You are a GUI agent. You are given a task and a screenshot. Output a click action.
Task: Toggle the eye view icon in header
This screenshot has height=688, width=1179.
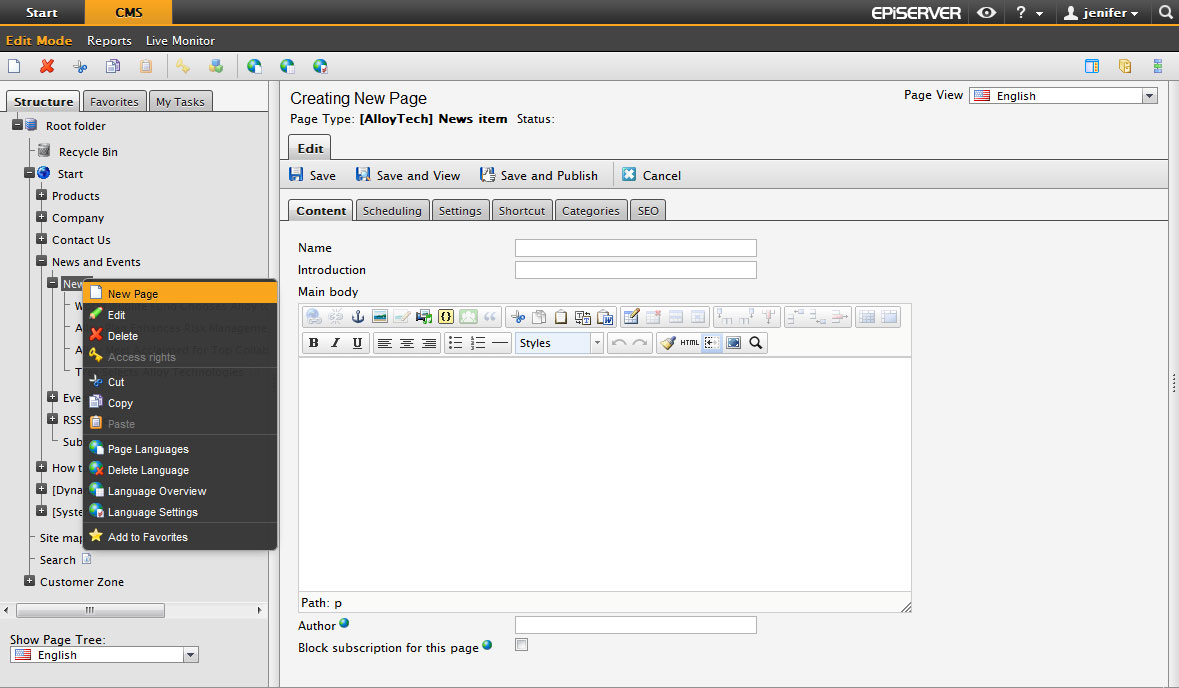pos(987,13)
